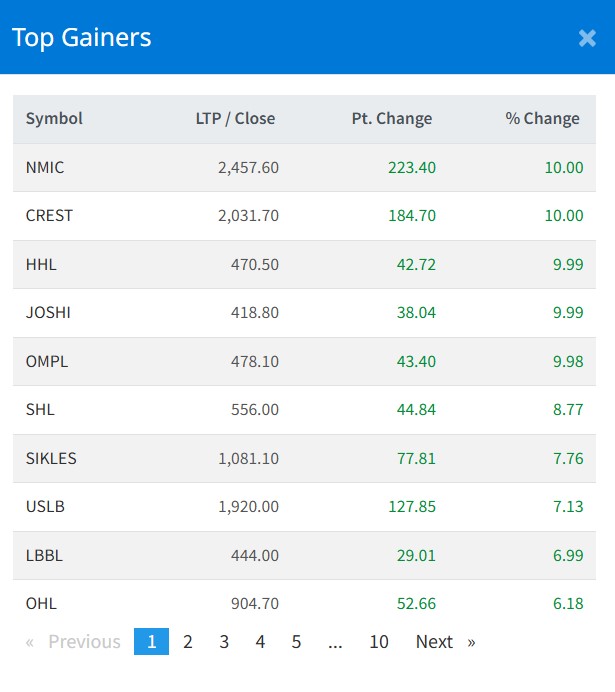Select current page 1 button
The image size is (615, 692).
151,642
